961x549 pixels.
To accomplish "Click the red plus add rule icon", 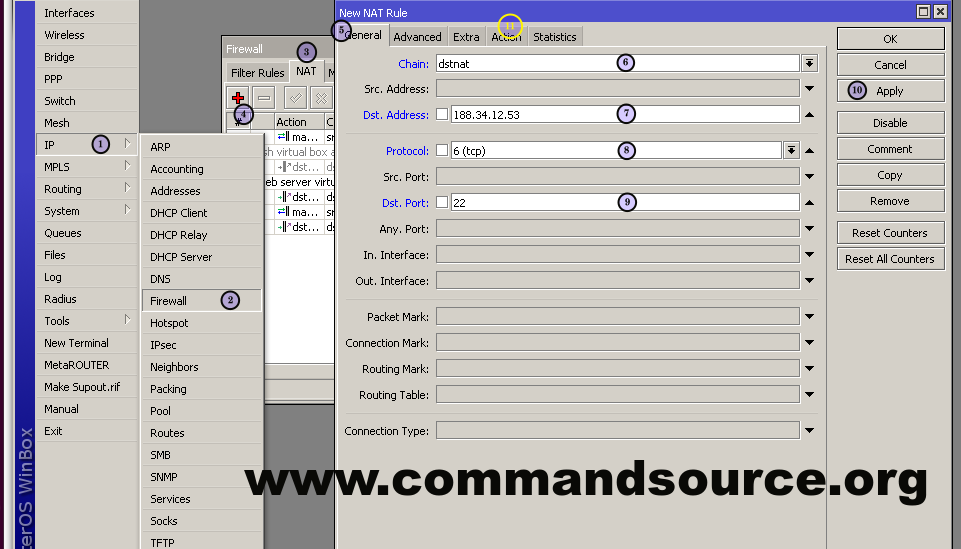I will (238, 97).
